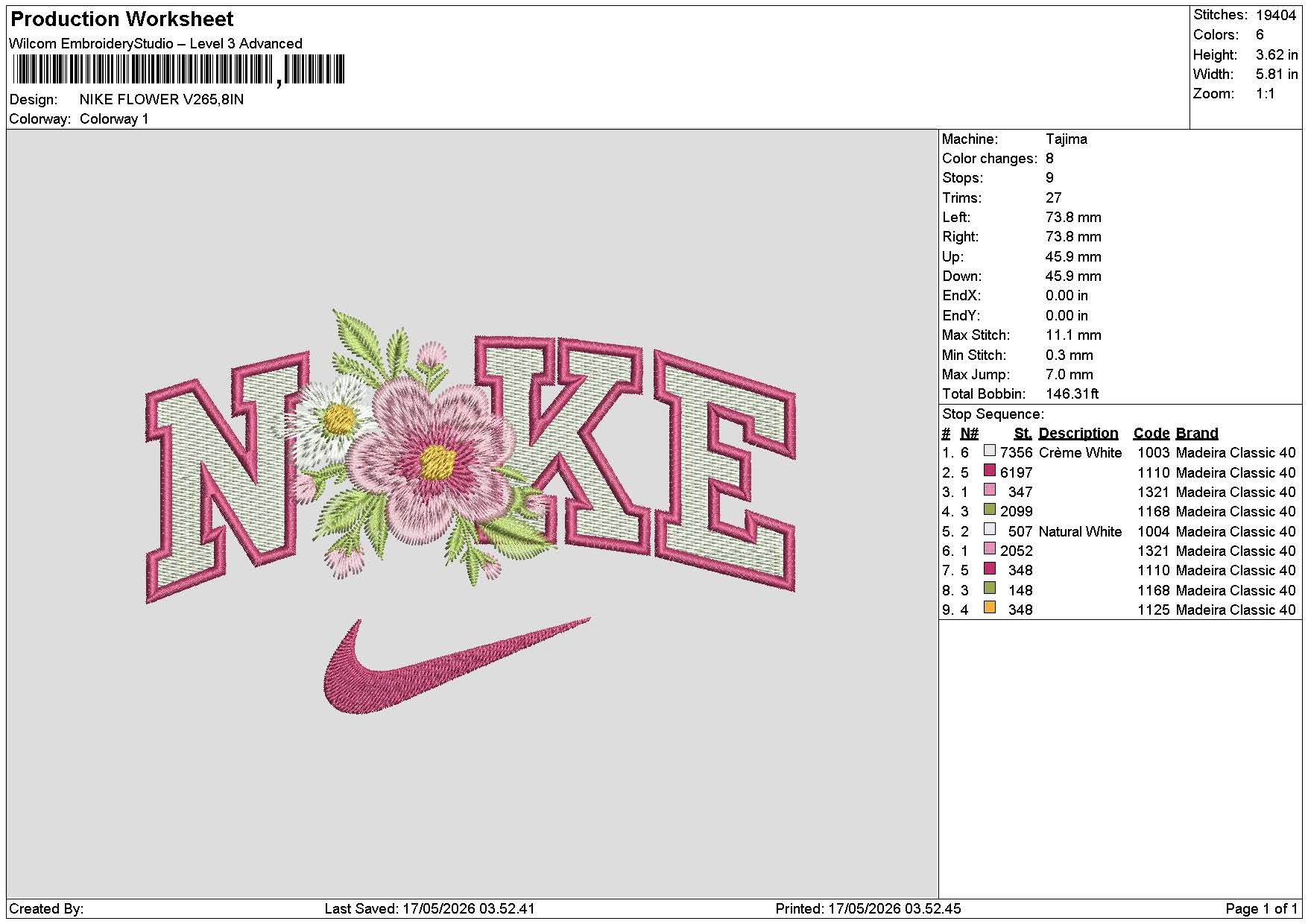Pick the green swatch beside stitch count 148
This screenshot has width=1308, height=924.
pos(990,589)
